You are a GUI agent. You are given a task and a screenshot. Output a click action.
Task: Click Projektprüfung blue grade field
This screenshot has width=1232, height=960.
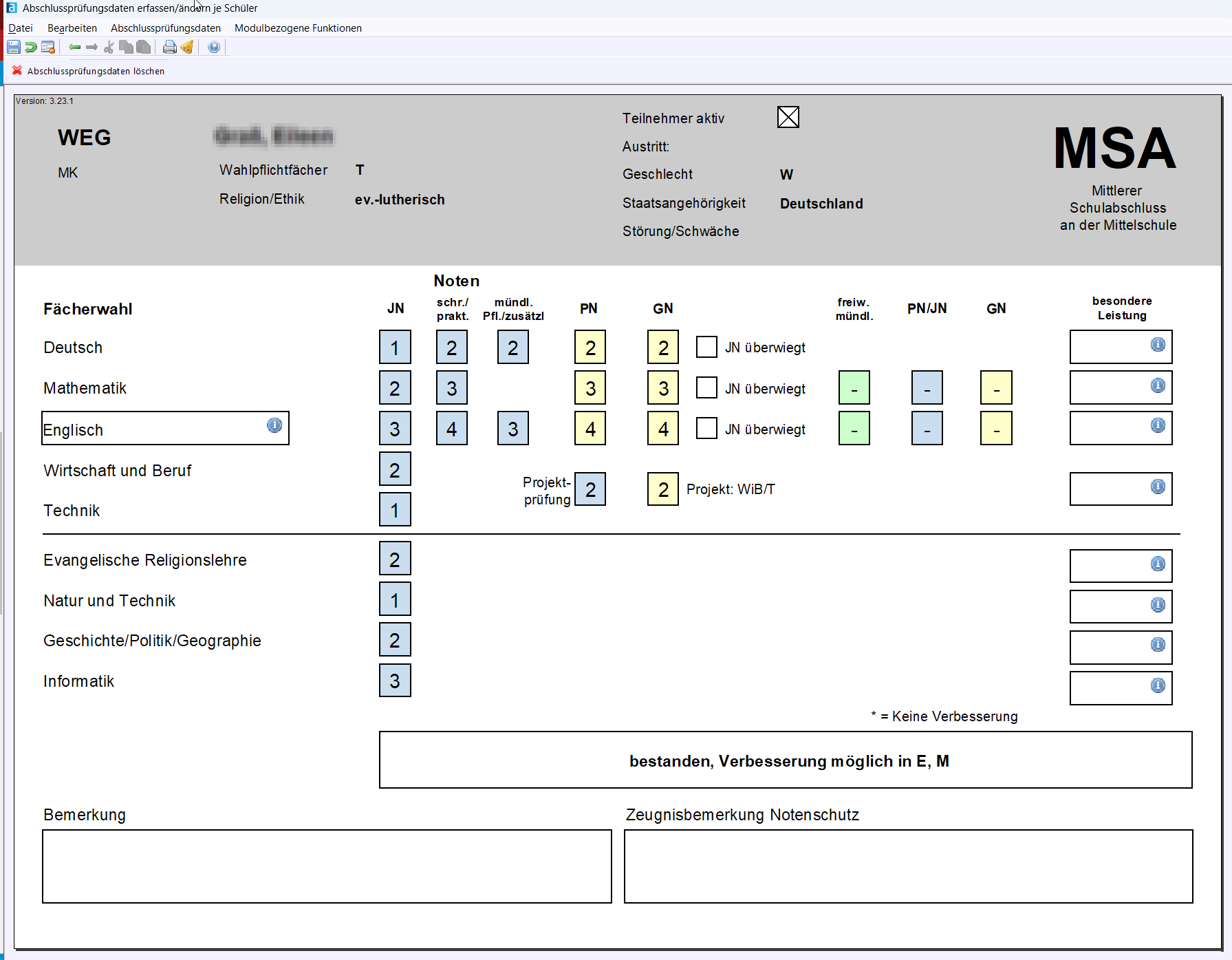[x=590, y=489]
